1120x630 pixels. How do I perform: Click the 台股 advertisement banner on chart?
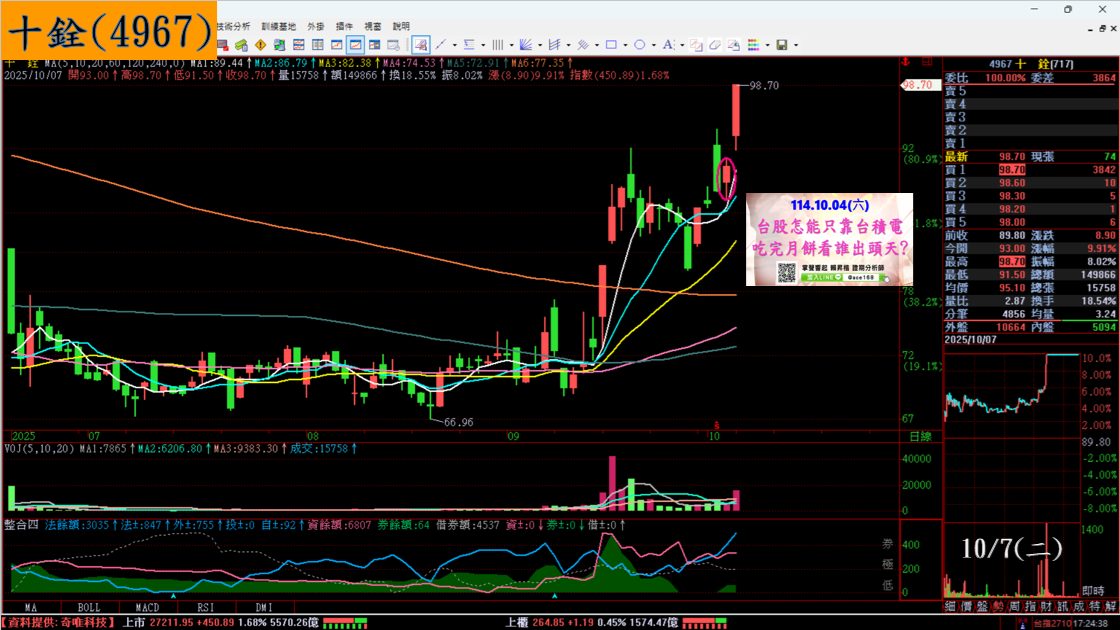[829, 239]
